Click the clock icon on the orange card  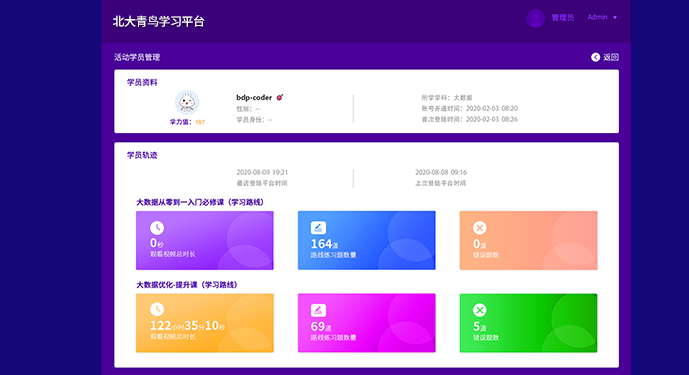[157, 309]
